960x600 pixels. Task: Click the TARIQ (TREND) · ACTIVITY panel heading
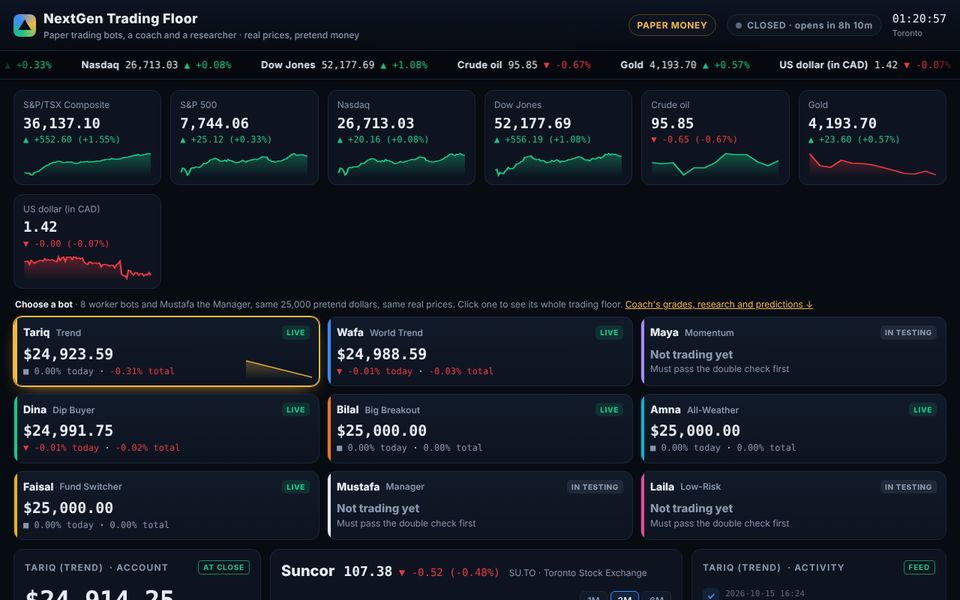click(773, 568)
